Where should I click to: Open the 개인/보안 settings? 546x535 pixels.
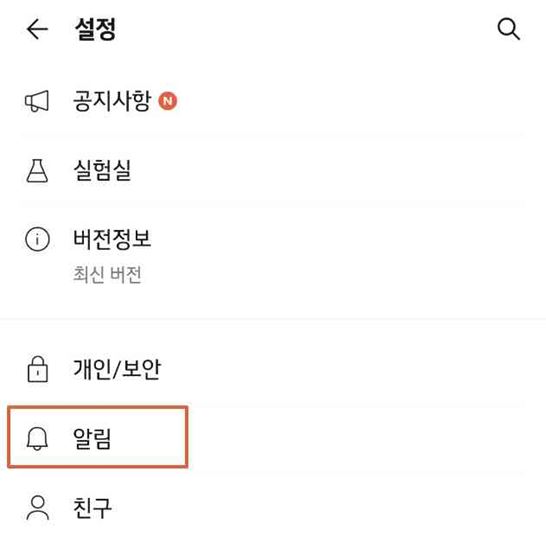tap(272, 369)
